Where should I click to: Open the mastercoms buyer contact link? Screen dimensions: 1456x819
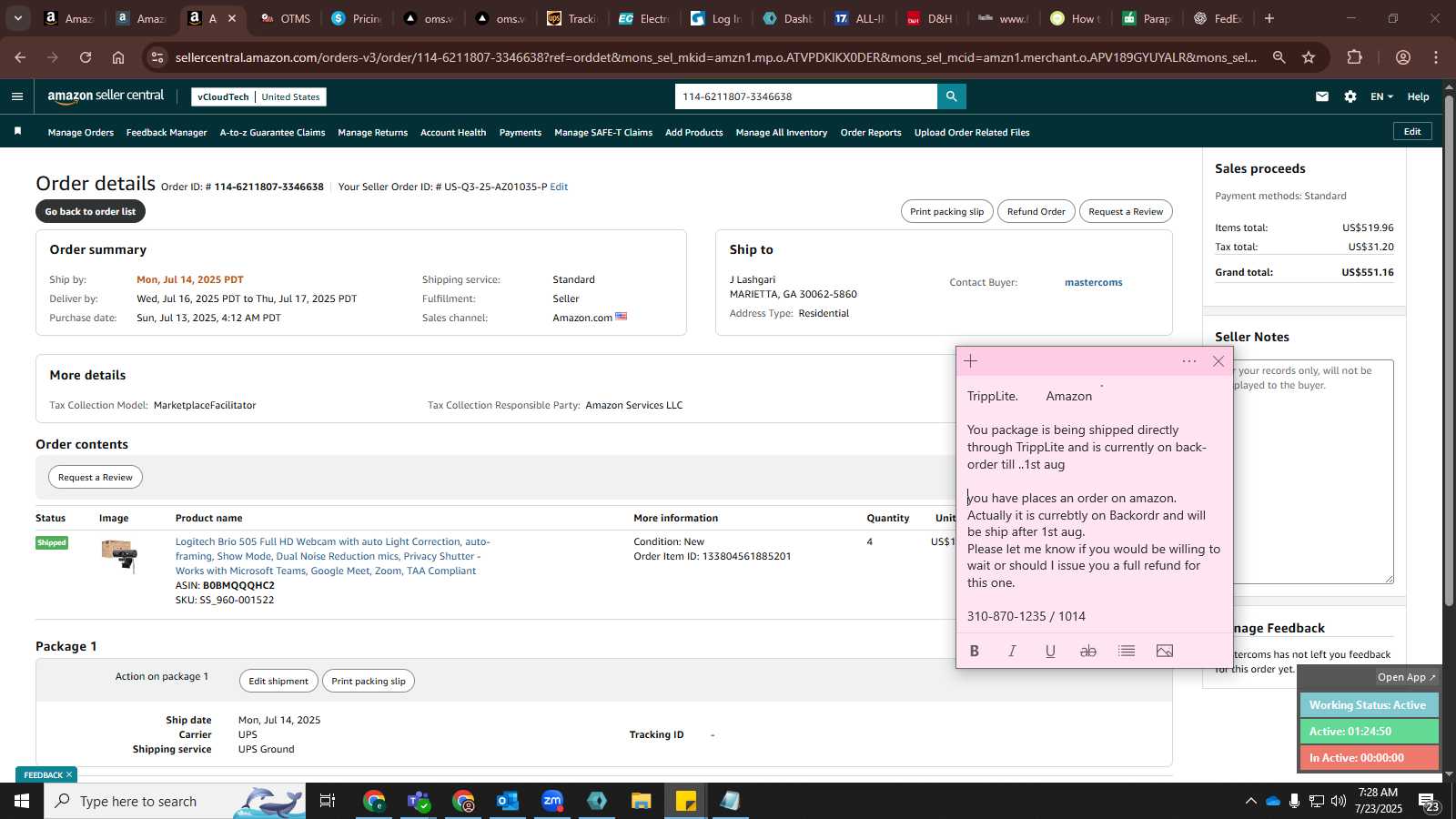coord(1093,282)
